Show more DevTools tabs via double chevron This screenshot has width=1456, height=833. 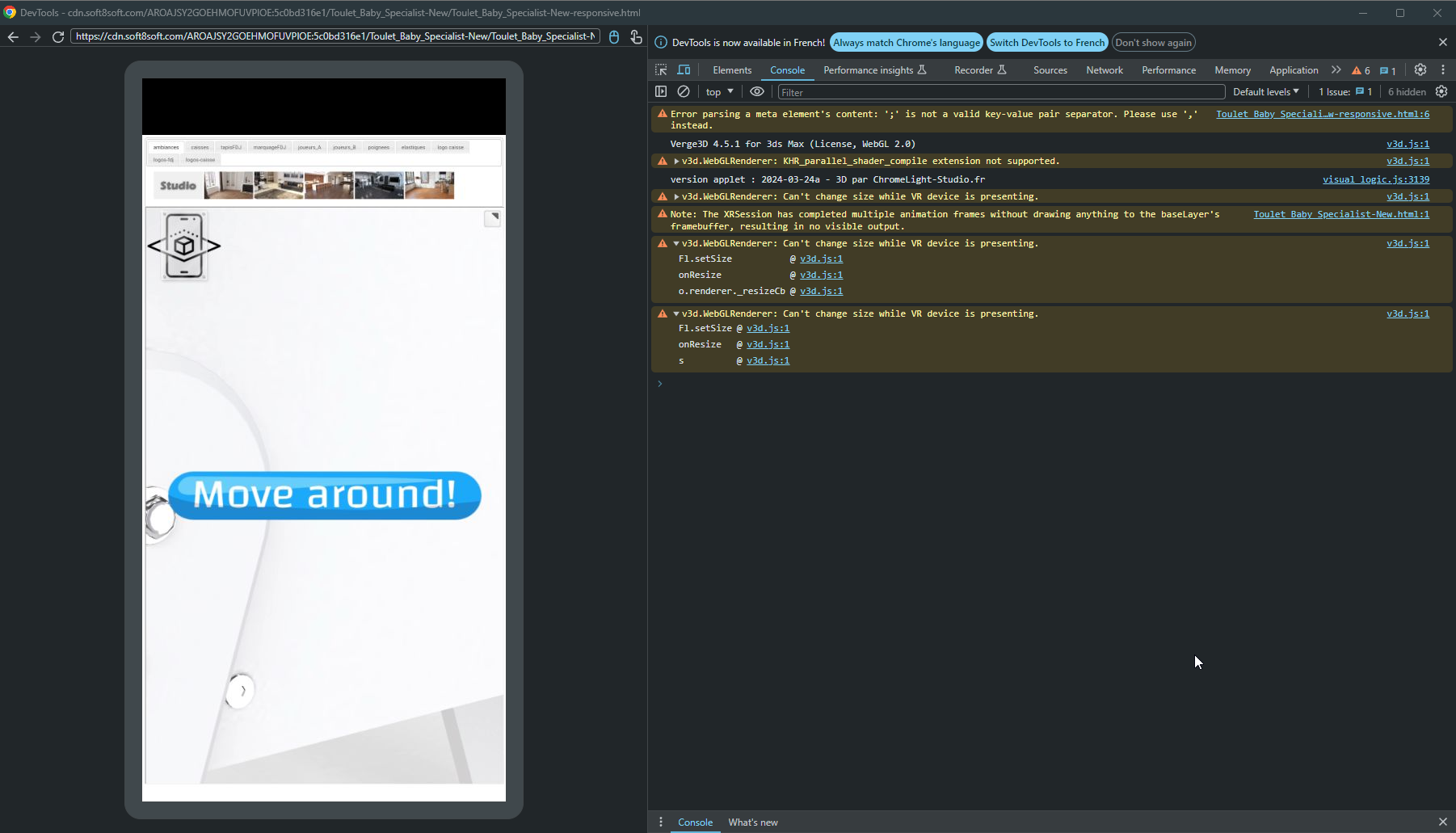click(1336, 70)
